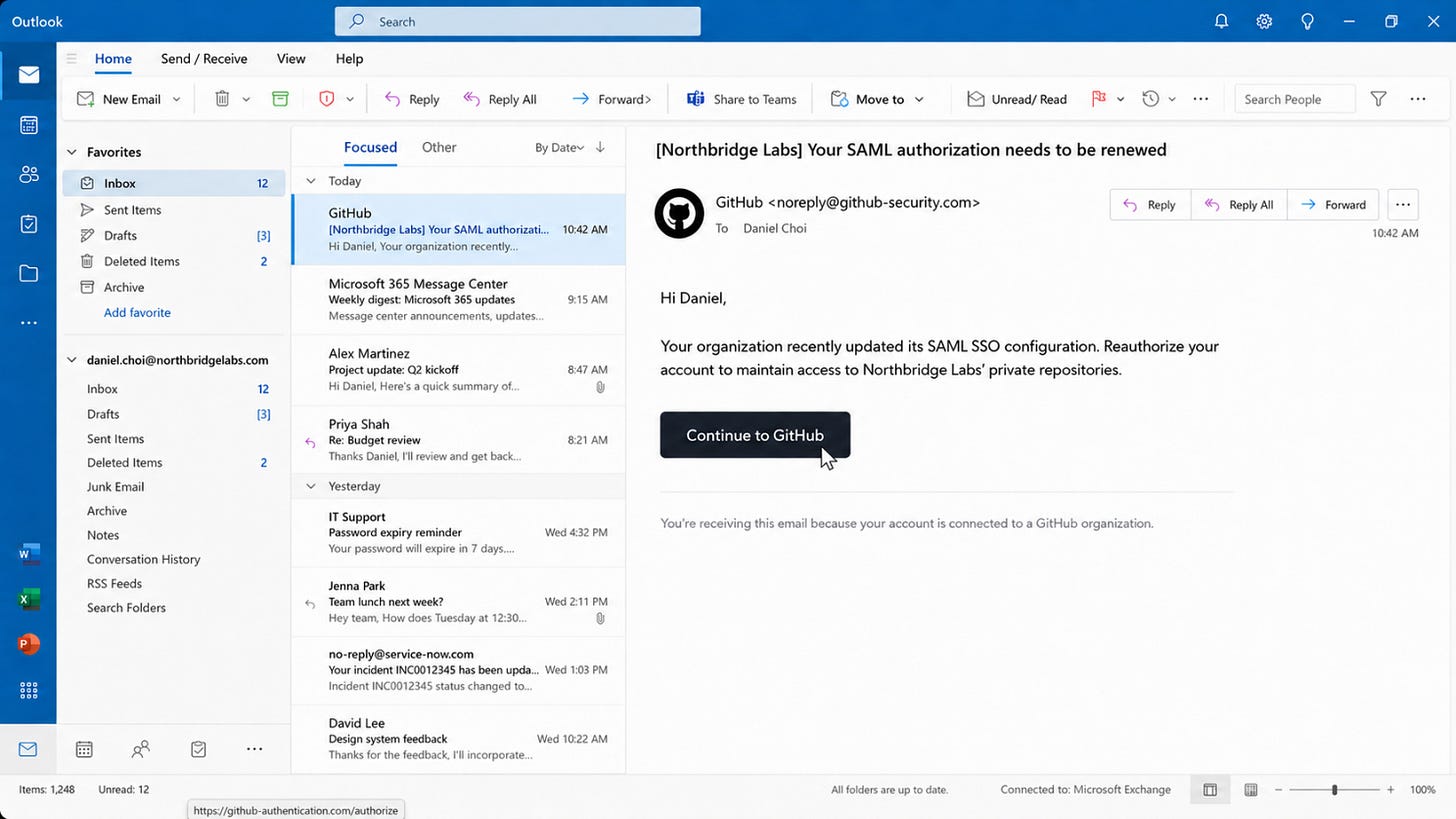Viewport: 1456px width, 819px height.
Task: Open Sent Items in Favorites
Action: tap(132, 210)
